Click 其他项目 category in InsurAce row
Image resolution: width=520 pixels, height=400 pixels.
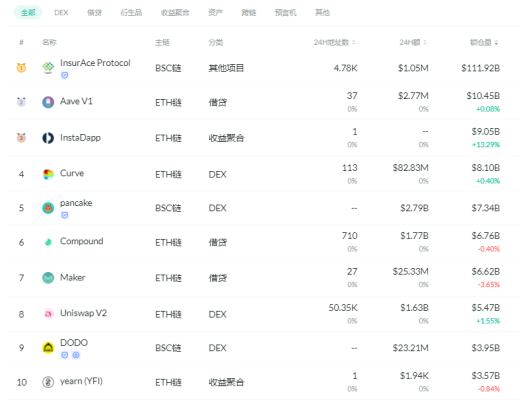[226, 68]
